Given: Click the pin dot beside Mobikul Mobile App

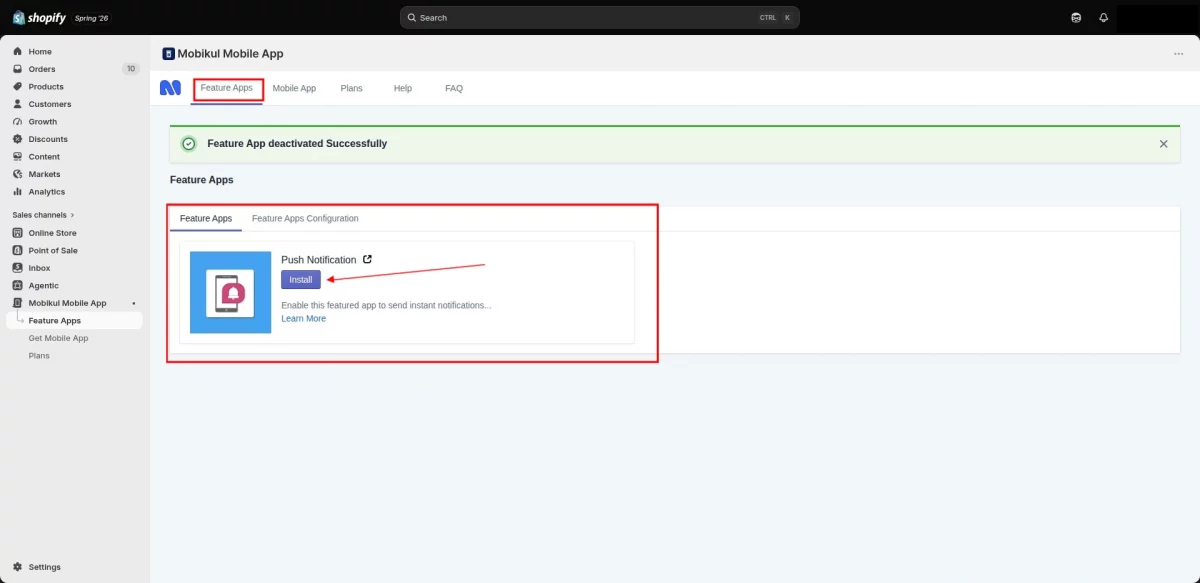Looking at the screenshot, I should tap(134, 303).
